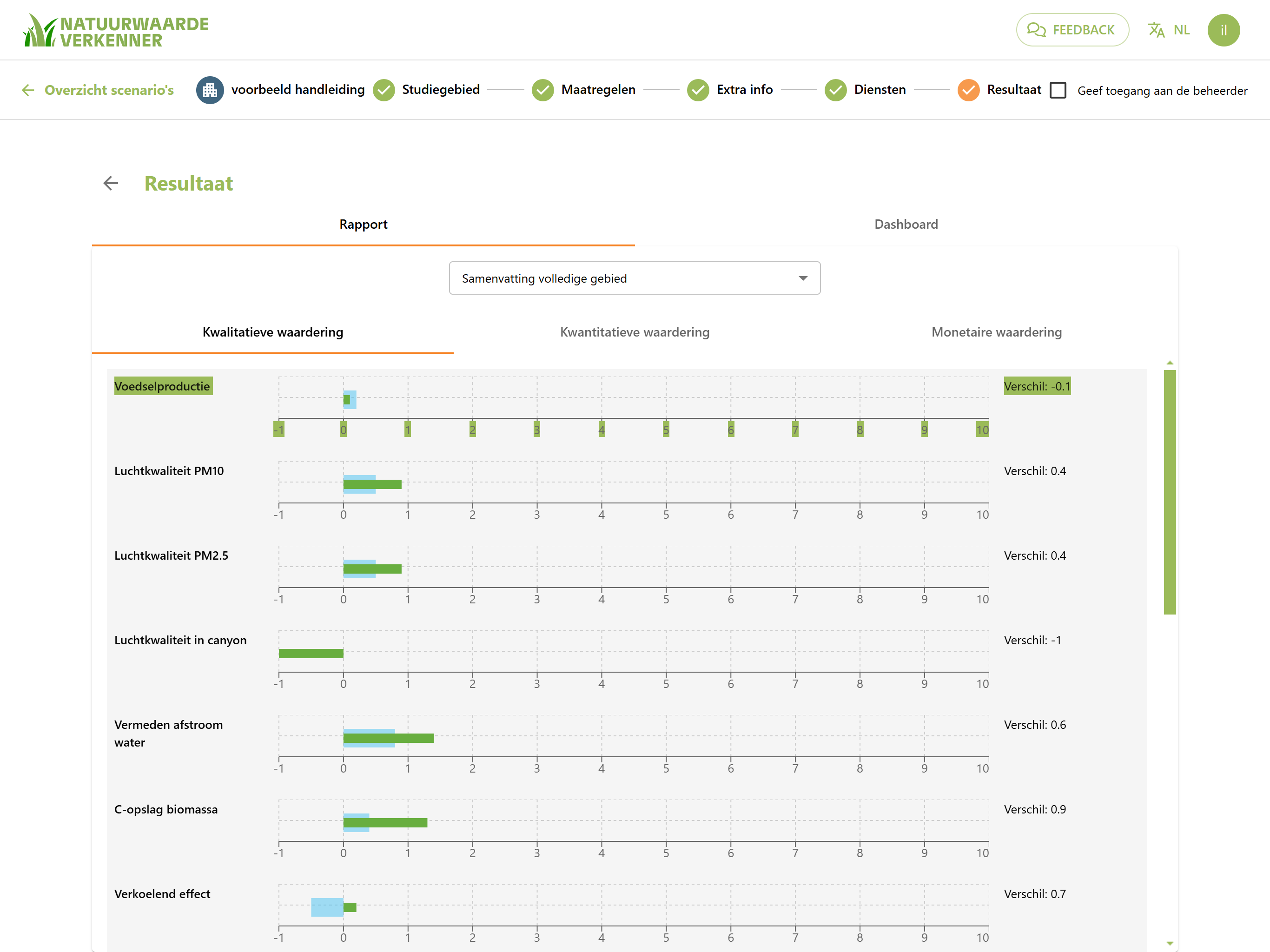
Task: Expand the summary selector via its arrow
Action: 803,278
